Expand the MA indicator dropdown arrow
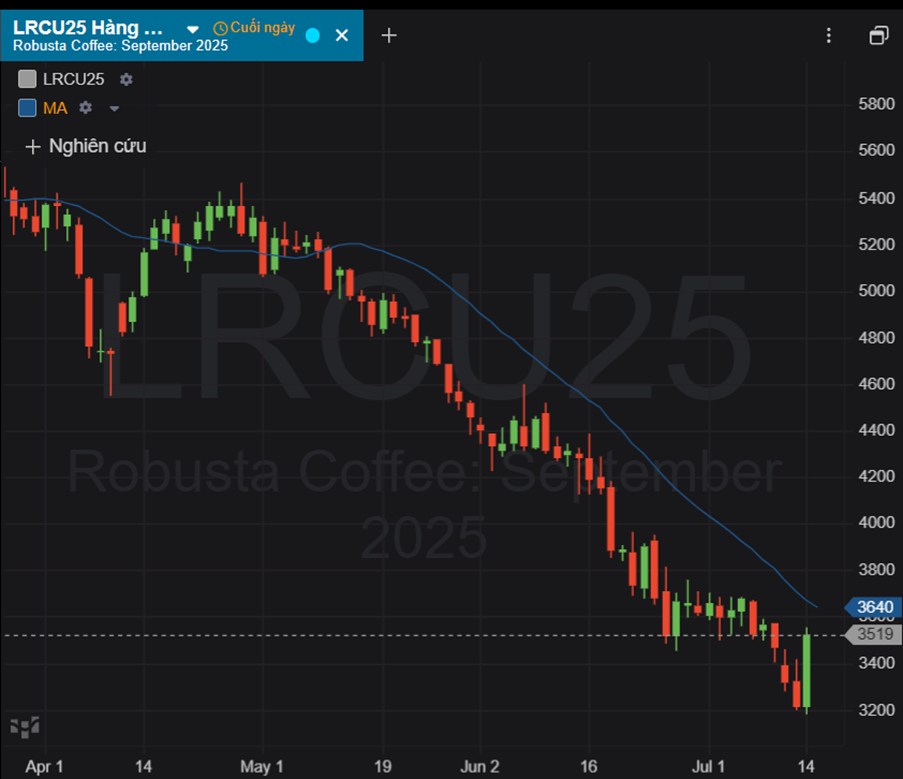The height and width of the screenshot is (779, 903). pos(114,108)
